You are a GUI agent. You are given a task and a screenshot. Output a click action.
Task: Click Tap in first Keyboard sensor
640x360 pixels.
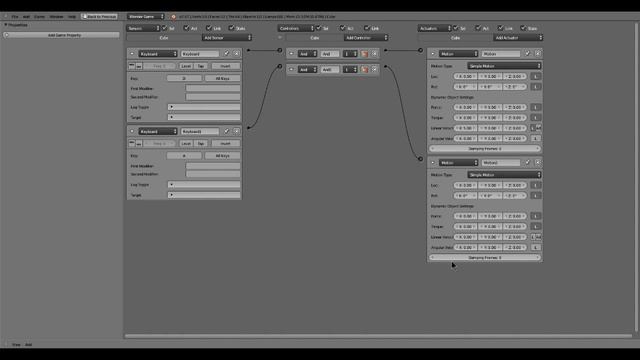click(x=201, y=66)
